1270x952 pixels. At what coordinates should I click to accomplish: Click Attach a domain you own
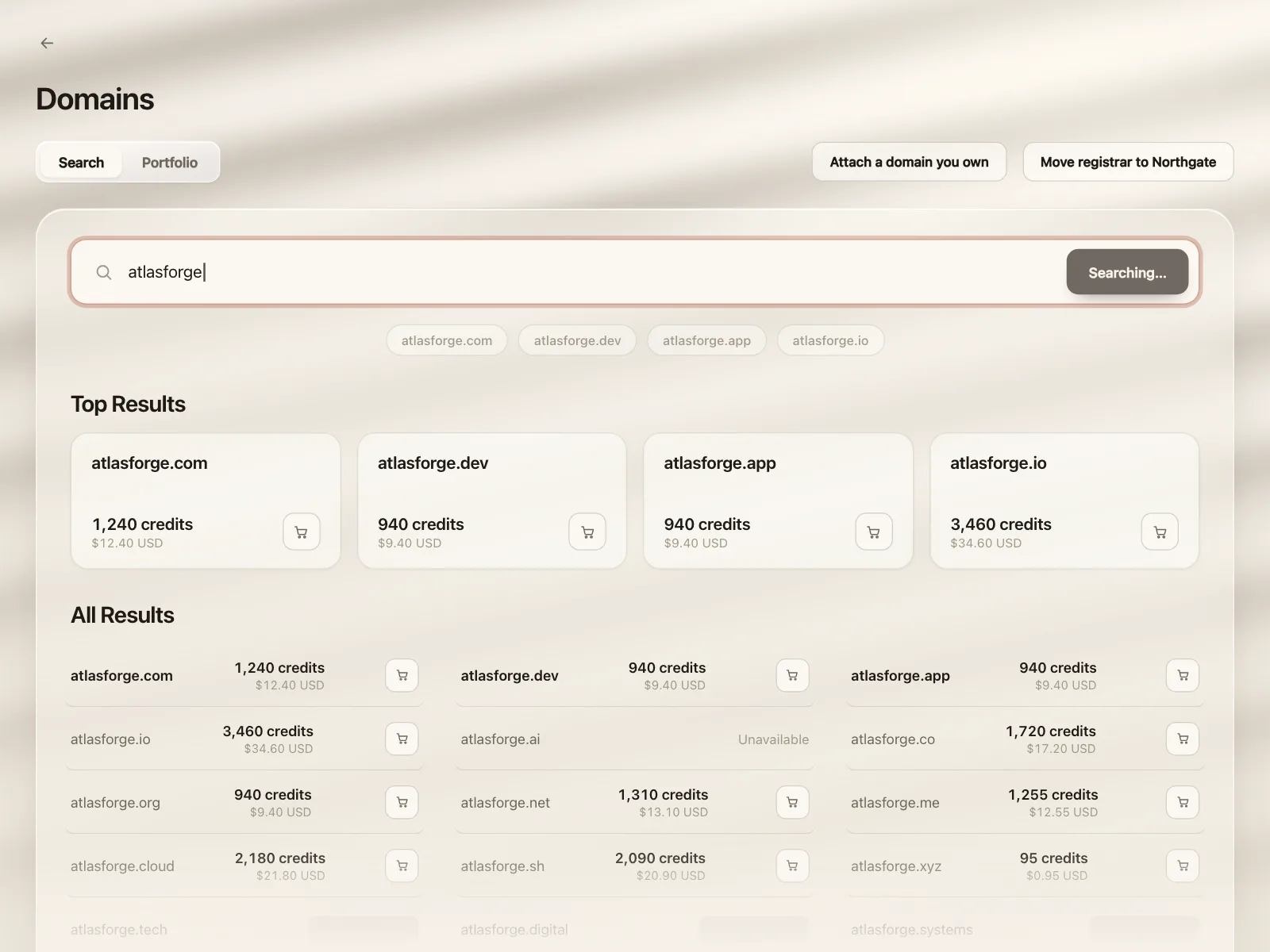pyautogui.click(x=909, y=162)
